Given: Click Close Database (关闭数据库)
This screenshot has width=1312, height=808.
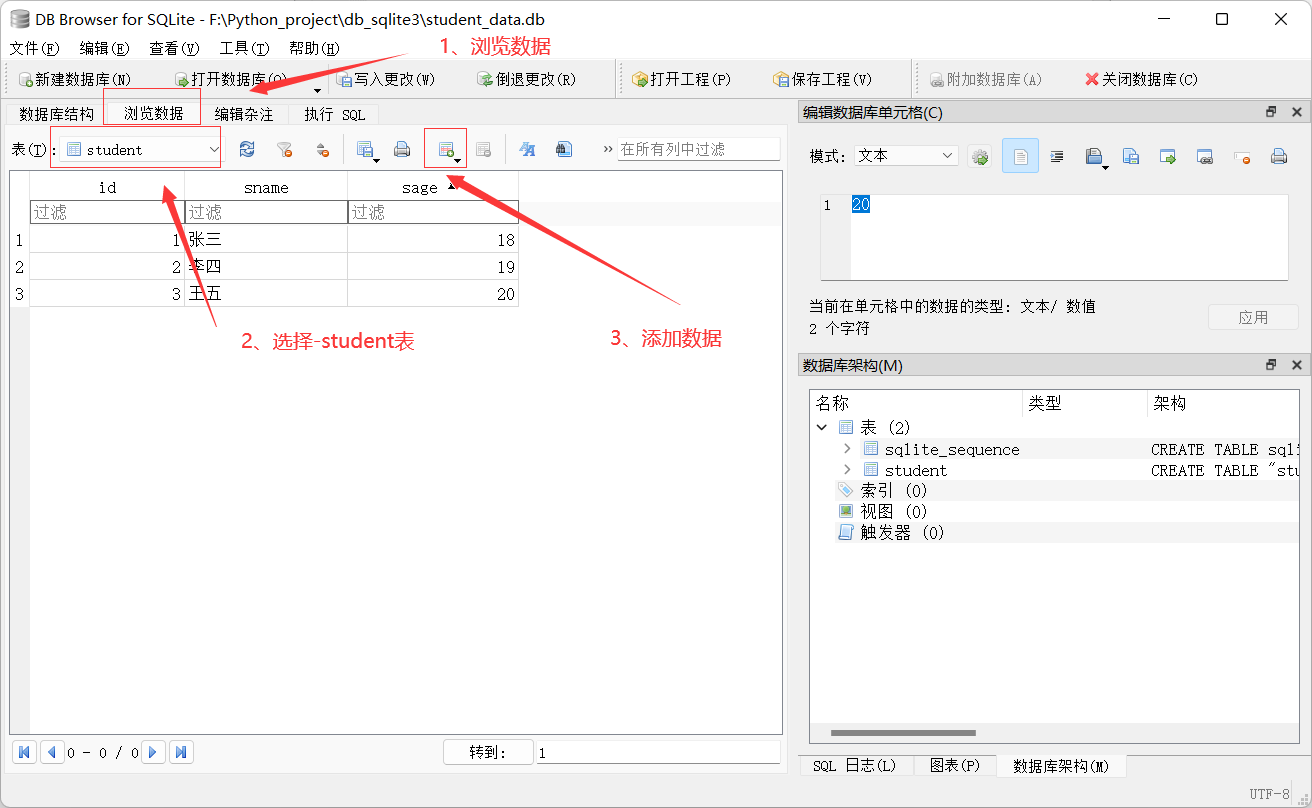Looking at the screenshot, I should [1141, 79].
